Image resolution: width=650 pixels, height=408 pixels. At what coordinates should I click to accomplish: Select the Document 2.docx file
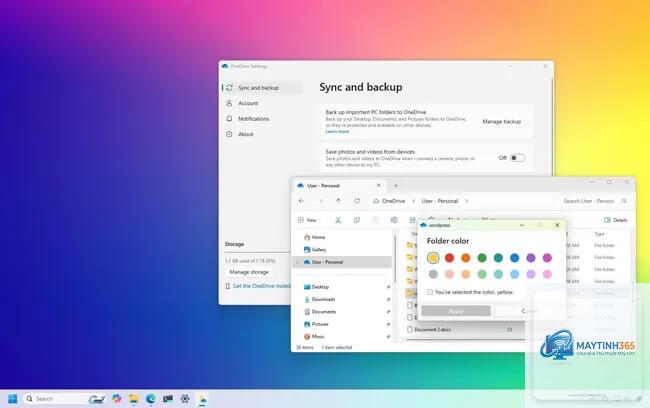pos(432,329)
